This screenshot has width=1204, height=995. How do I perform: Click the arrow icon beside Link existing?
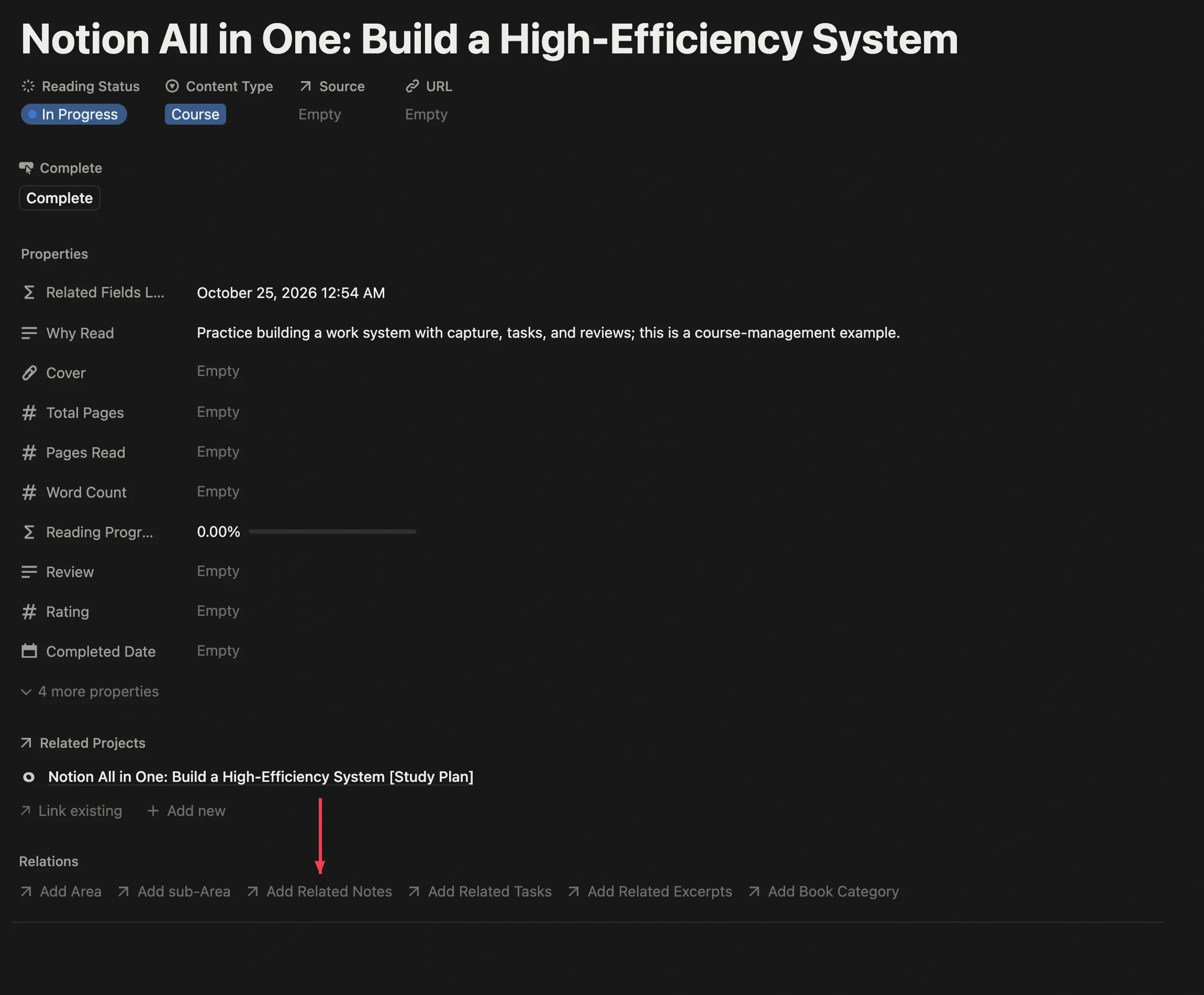click(25, 811)
